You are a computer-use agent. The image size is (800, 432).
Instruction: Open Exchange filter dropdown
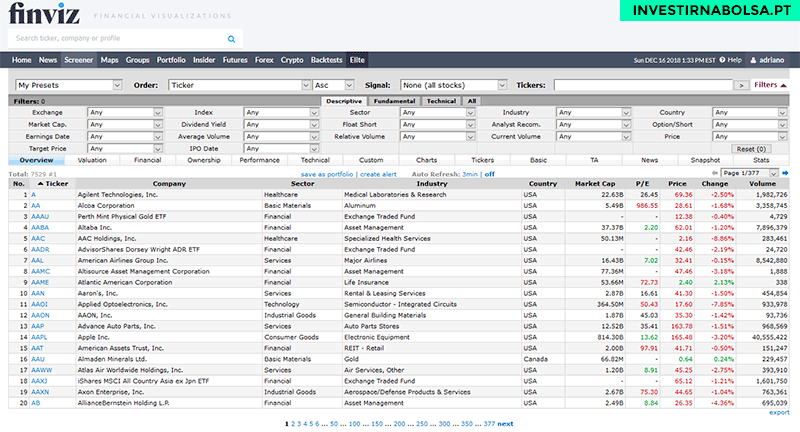tap(124, 112)
